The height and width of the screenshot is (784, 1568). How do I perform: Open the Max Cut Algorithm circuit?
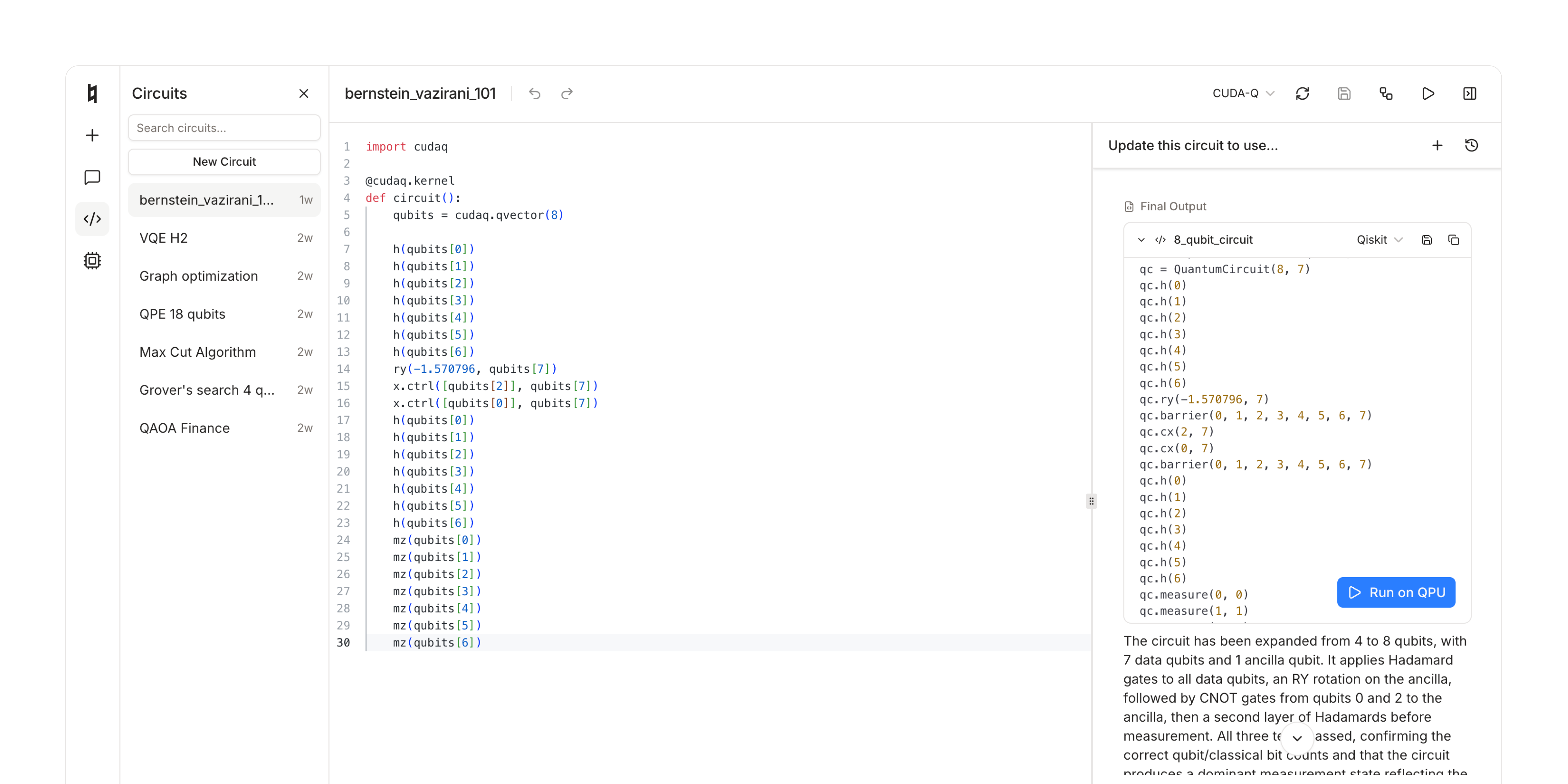[x=198, y=352]
